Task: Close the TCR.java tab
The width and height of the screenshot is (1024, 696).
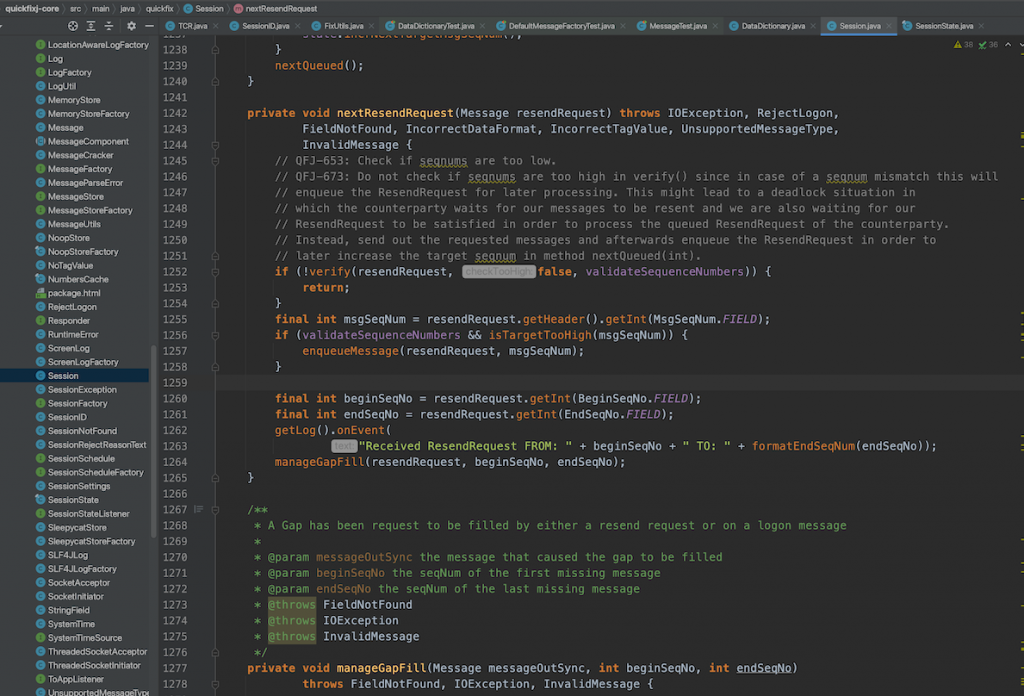Action: pyautogui.click(x=216, y=26)
